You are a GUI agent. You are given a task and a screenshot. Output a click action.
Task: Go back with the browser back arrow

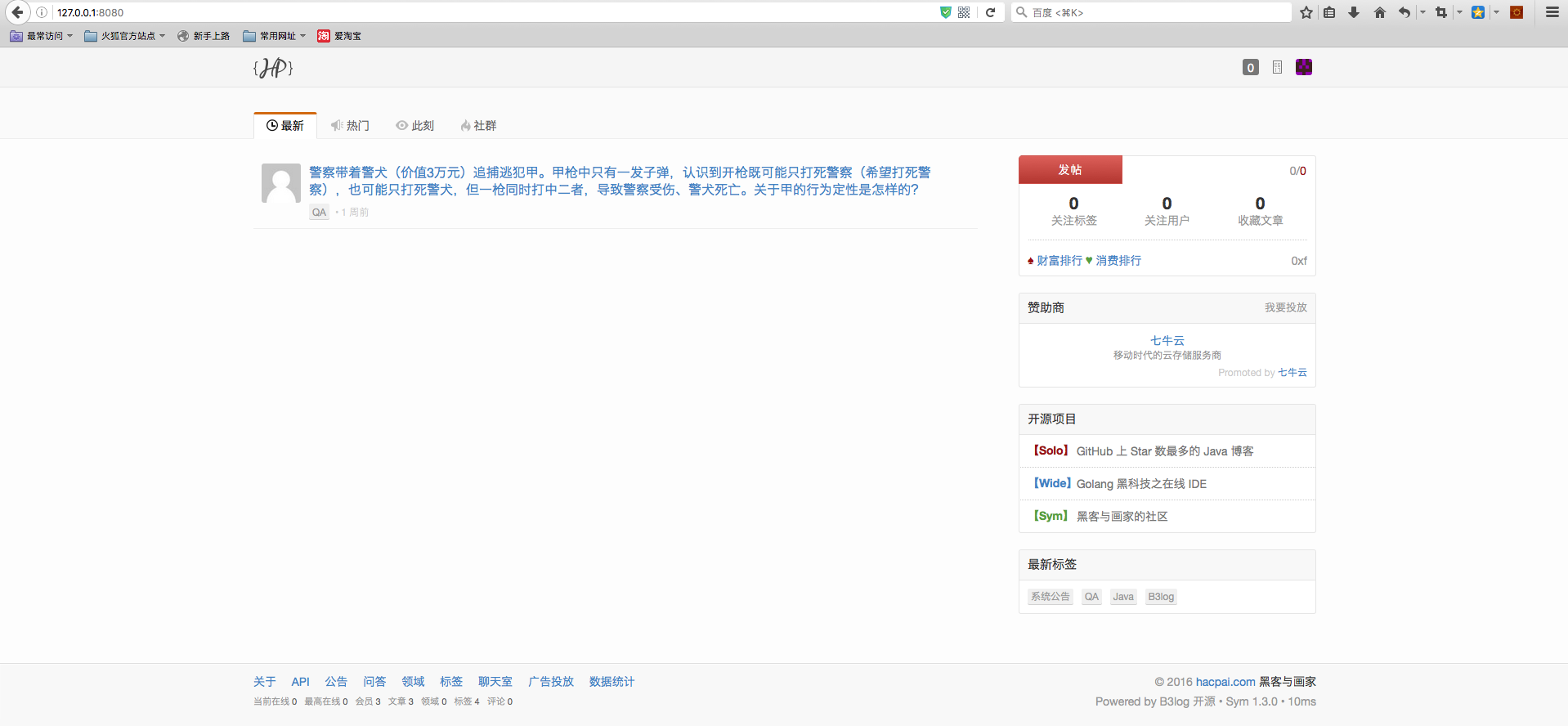click(x=17, y=12)
